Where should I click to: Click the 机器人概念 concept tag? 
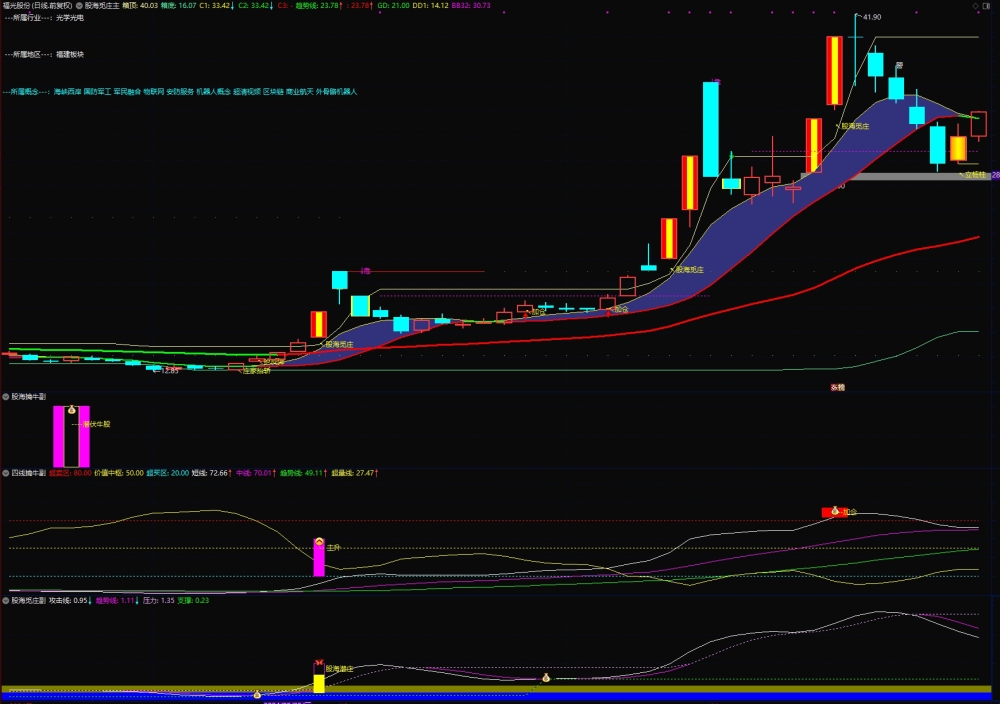pos(213,92)
